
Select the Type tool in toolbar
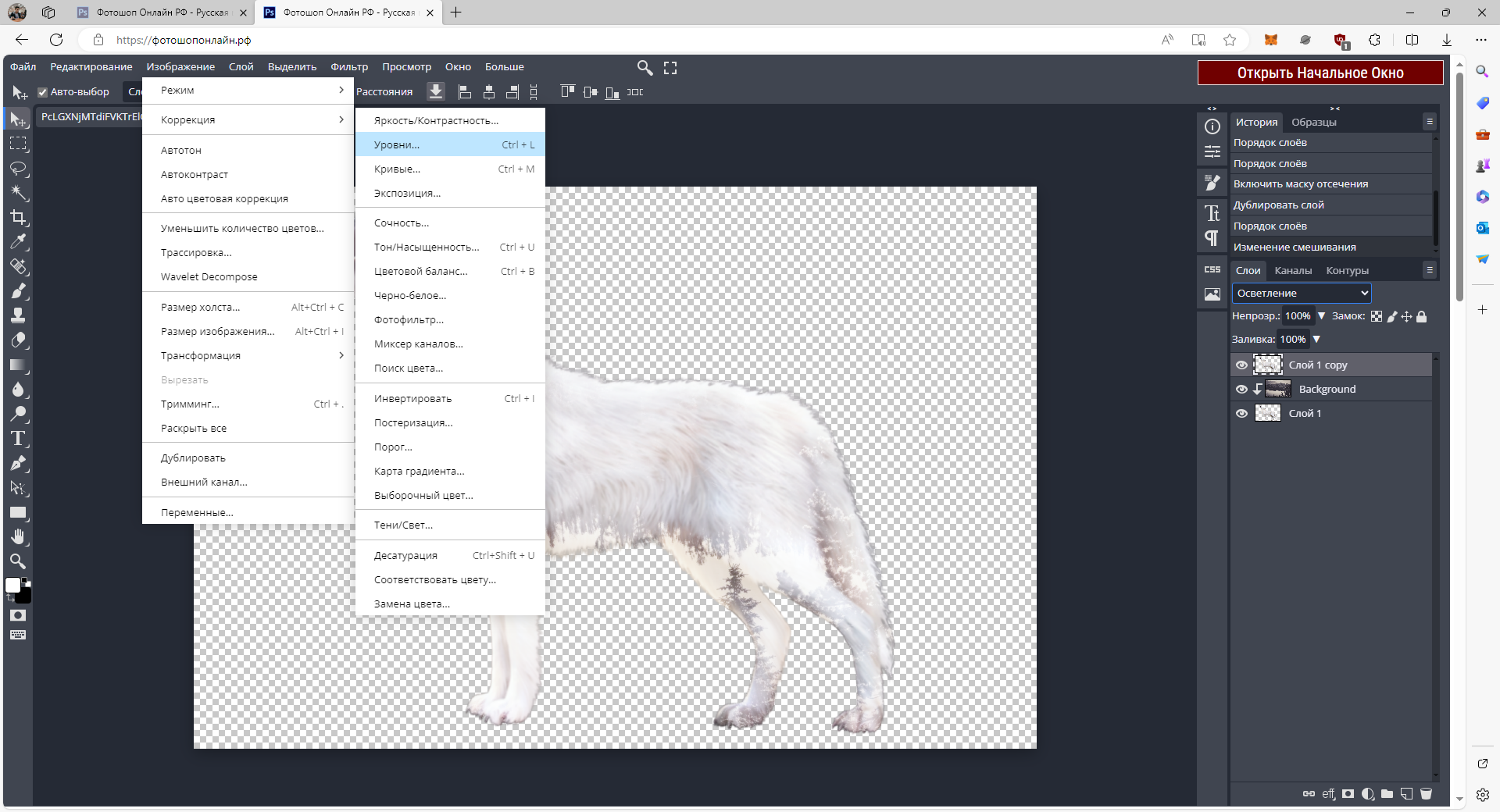(18, 439)
